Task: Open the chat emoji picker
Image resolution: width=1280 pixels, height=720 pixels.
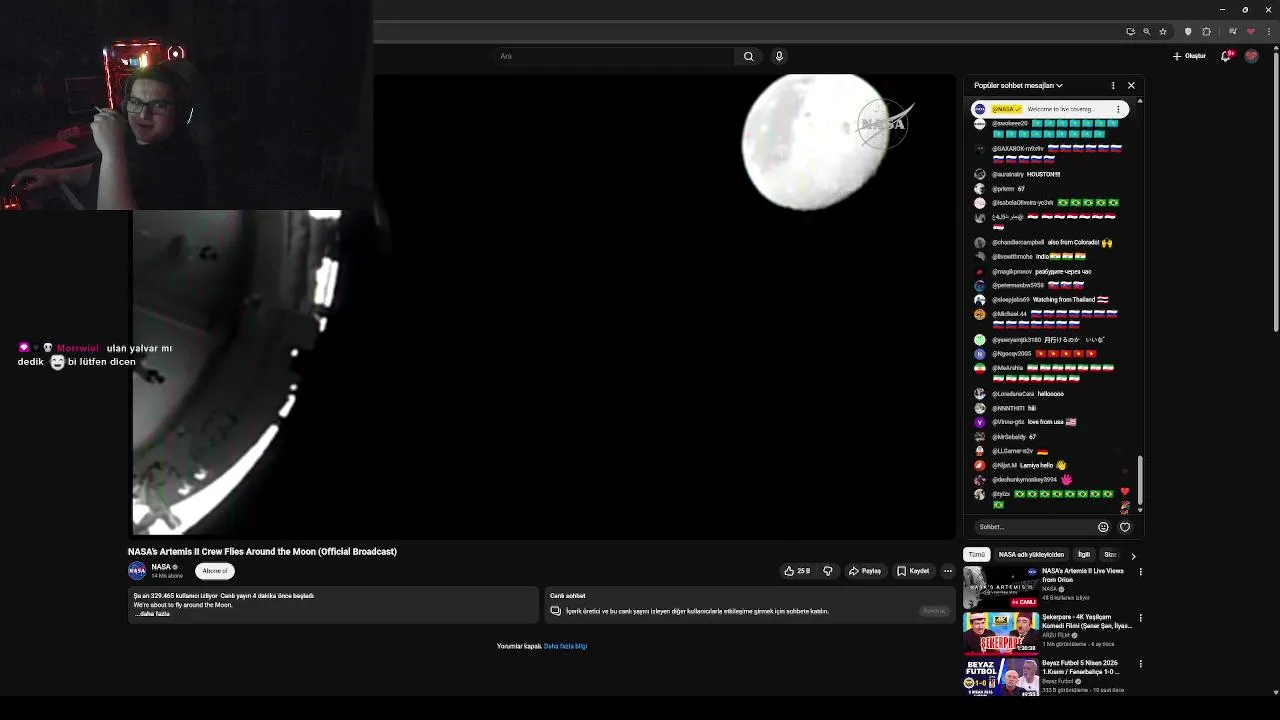Action: pyautogui.click(x=1103, y=527)
